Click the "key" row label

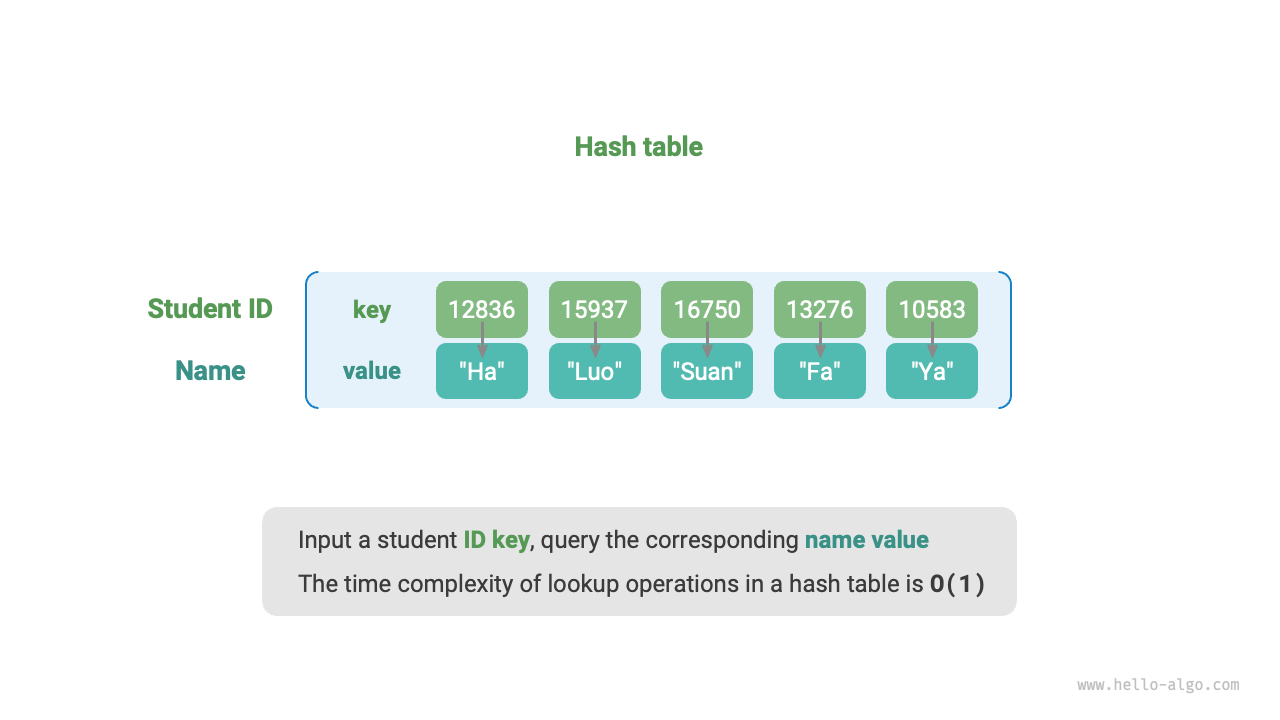371,310
